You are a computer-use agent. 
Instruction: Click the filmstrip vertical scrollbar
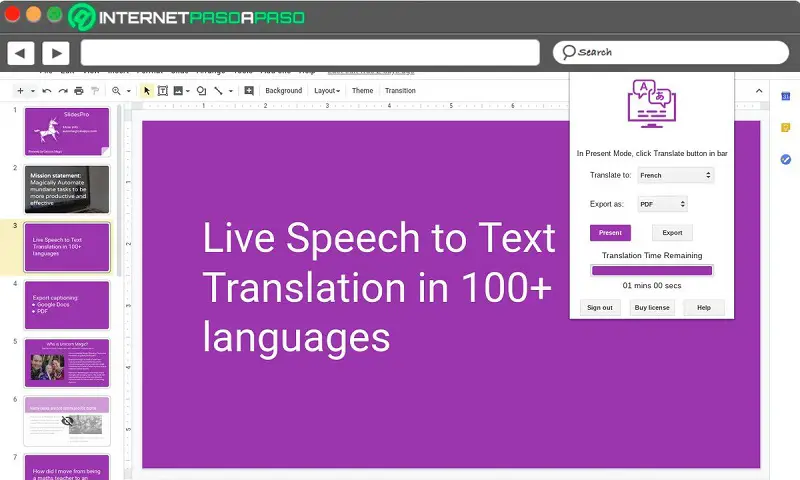pos(119,189)
